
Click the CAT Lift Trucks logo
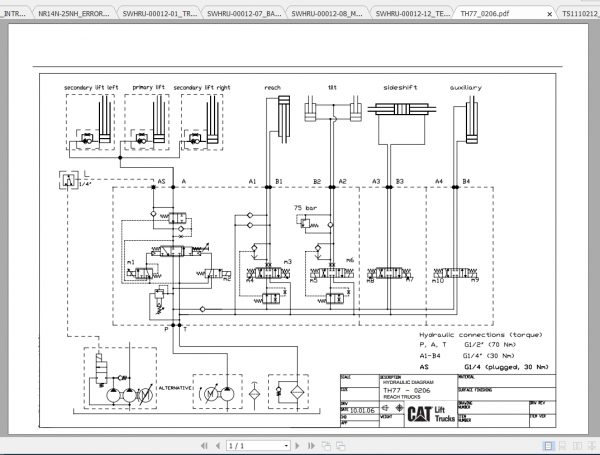coord(431,414)
